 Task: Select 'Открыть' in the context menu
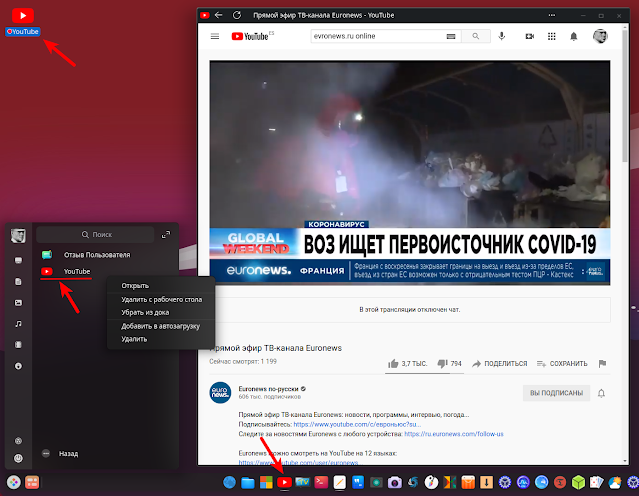pos(135,286)
